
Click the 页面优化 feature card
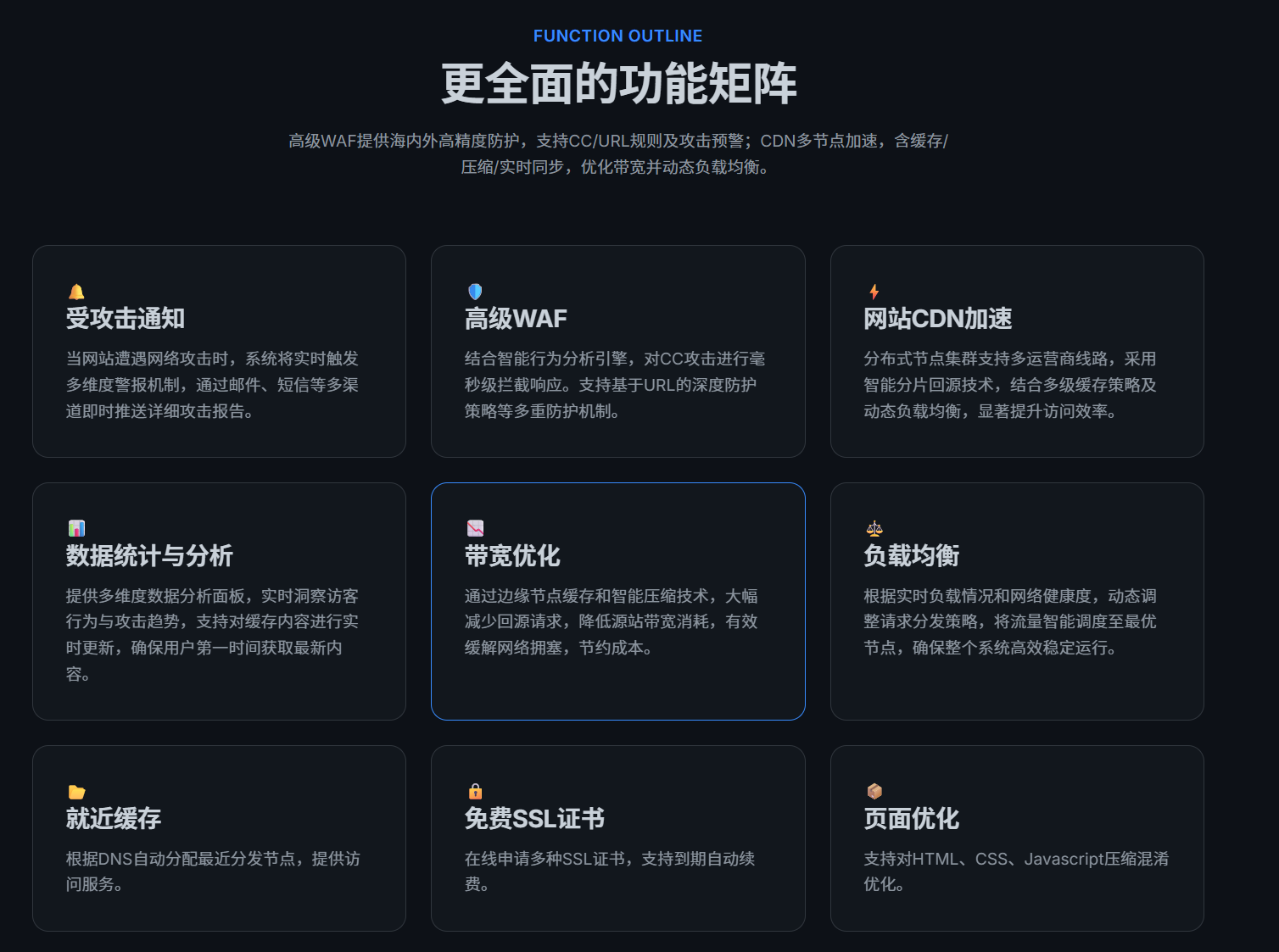click(1017, 838)
